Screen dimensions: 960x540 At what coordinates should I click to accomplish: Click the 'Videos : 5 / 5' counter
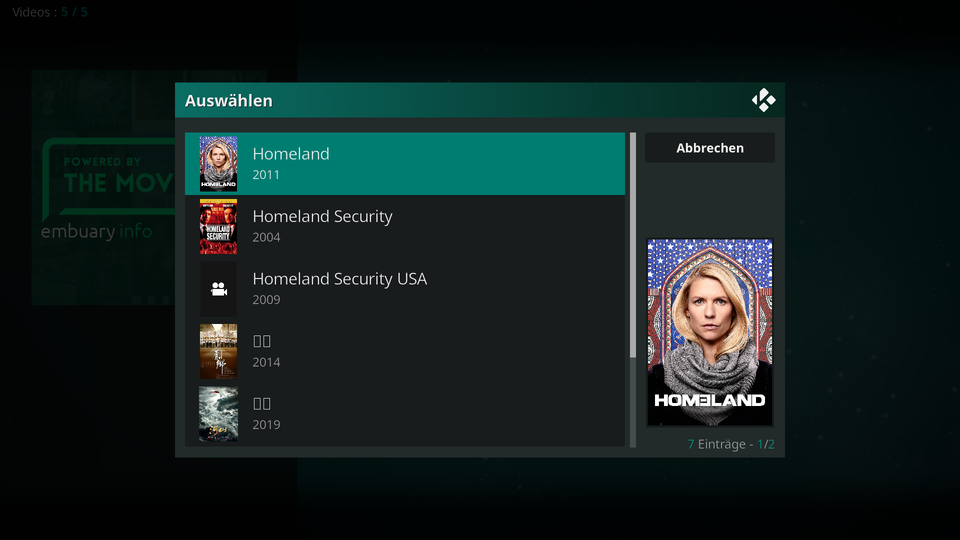tap(50, 12)
